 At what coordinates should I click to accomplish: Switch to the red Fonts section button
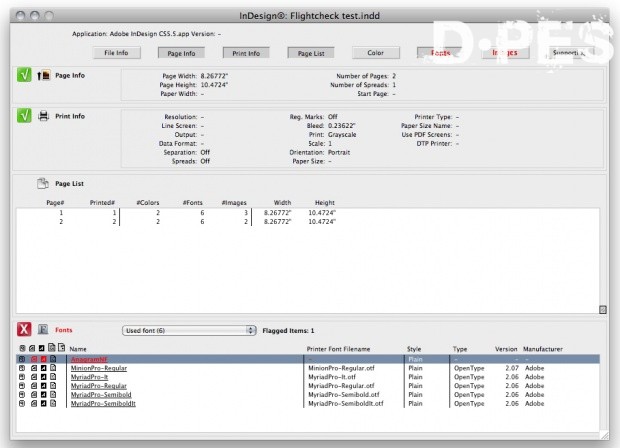coord(440,53)
